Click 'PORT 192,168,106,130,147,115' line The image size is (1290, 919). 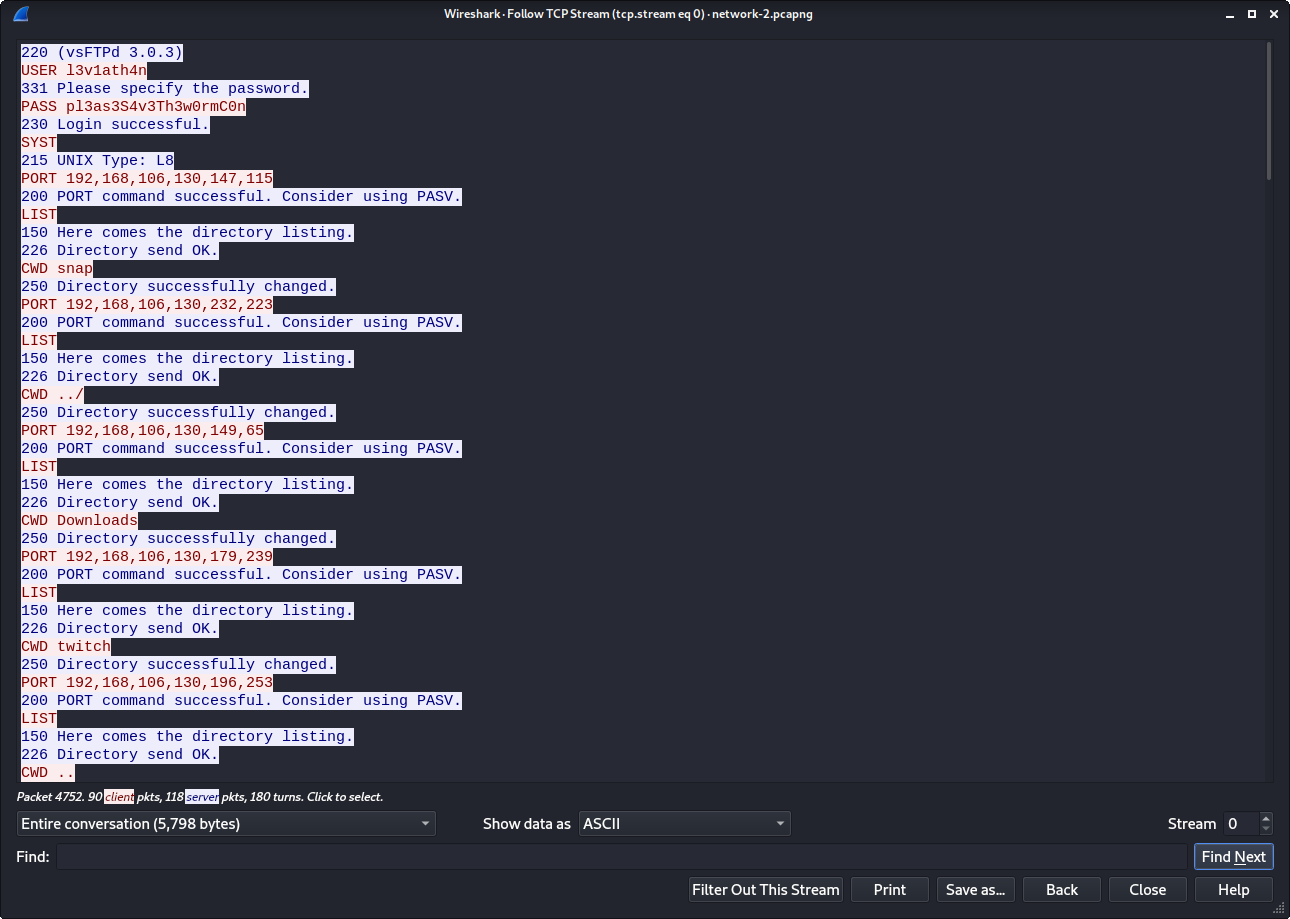click(147, 179)
